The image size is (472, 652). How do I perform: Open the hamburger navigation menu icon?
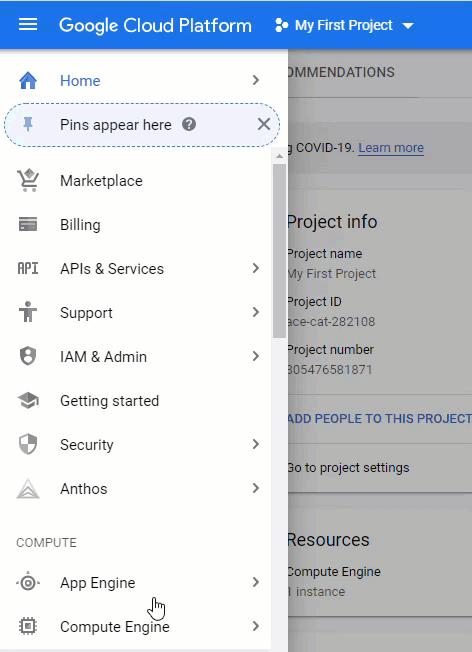click(28, 25)
